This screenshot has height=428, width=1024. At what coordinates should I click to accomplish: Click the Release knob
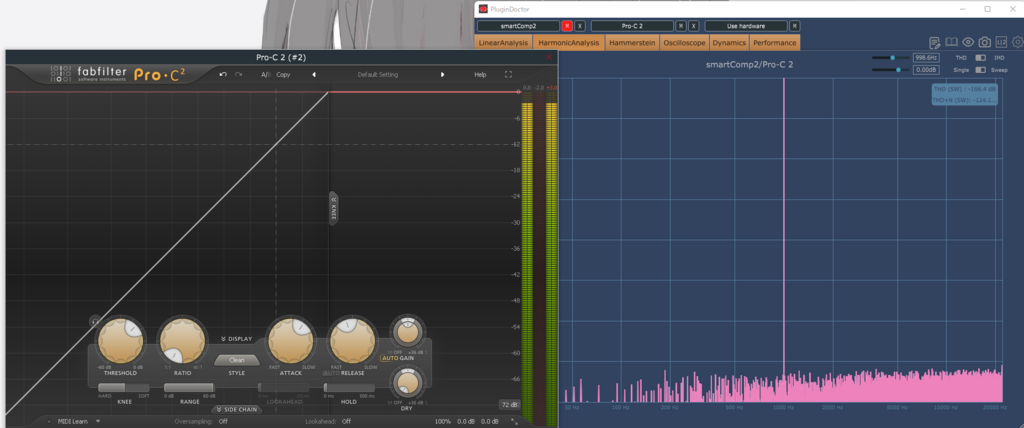pos(353,341)
